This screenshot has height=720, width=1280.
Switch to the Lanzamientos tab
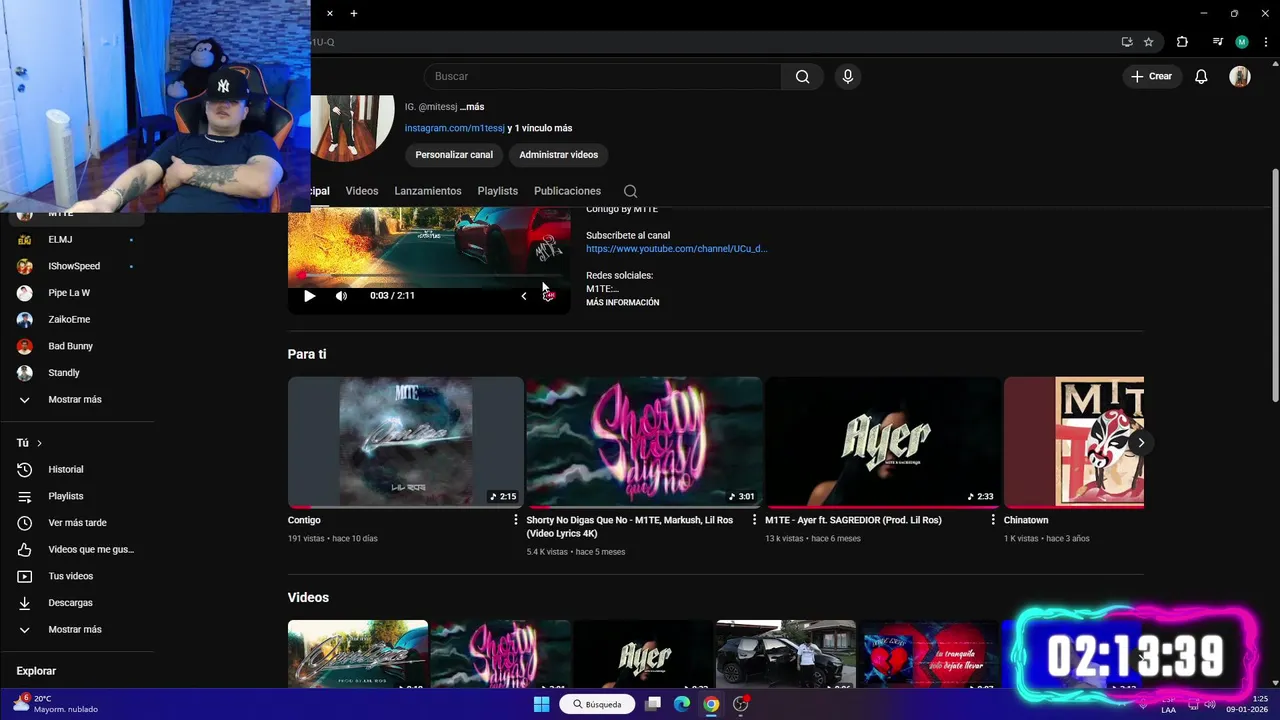pyautogui.click(x=428, y=191)
